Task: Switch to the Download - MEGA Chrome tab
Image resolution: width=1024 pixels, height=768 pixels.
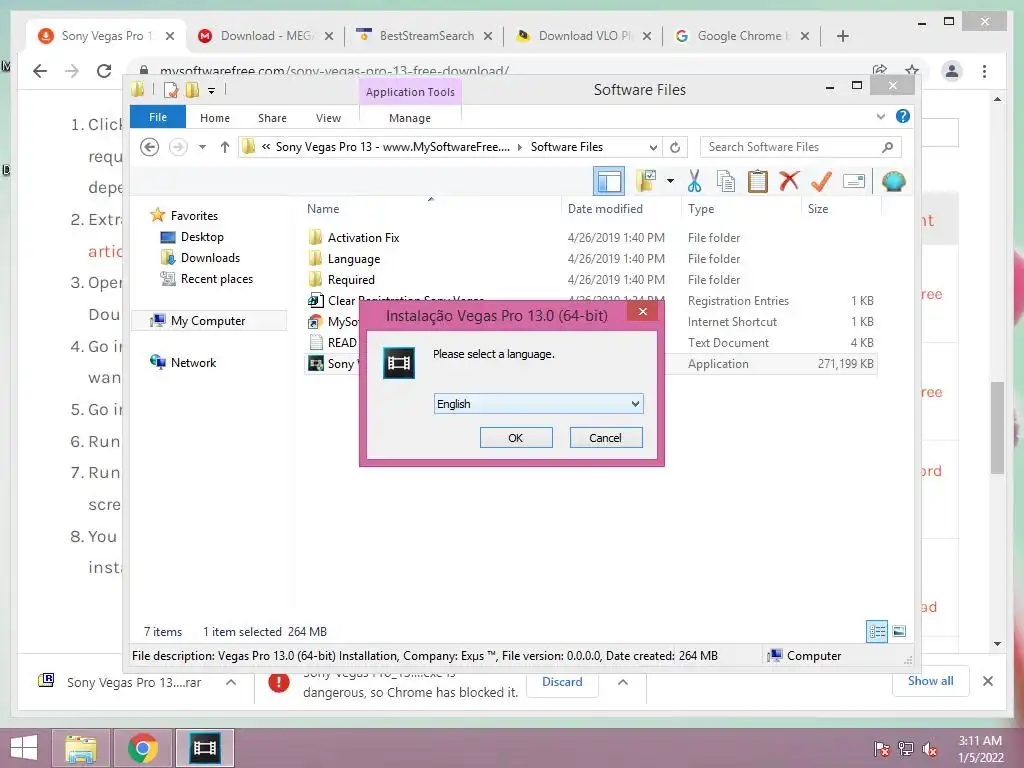Action: [266, 36]
